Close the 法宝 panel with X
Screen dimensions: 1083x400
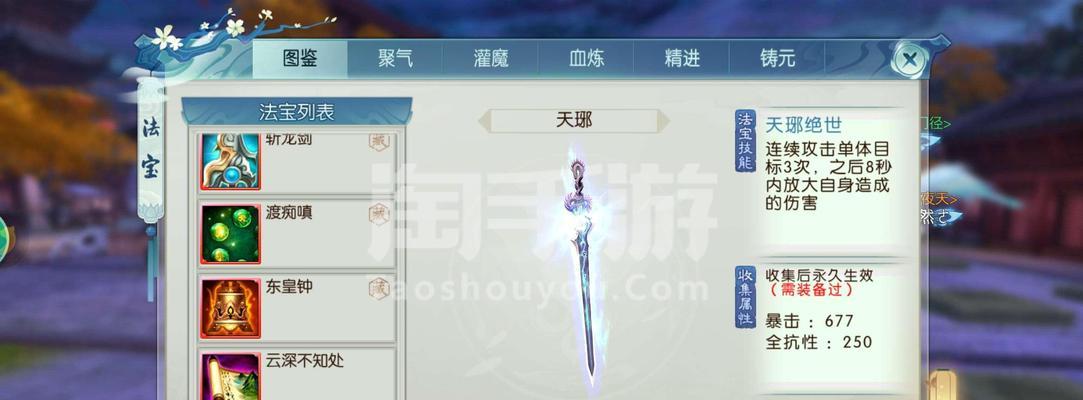(x=910, y=59)
